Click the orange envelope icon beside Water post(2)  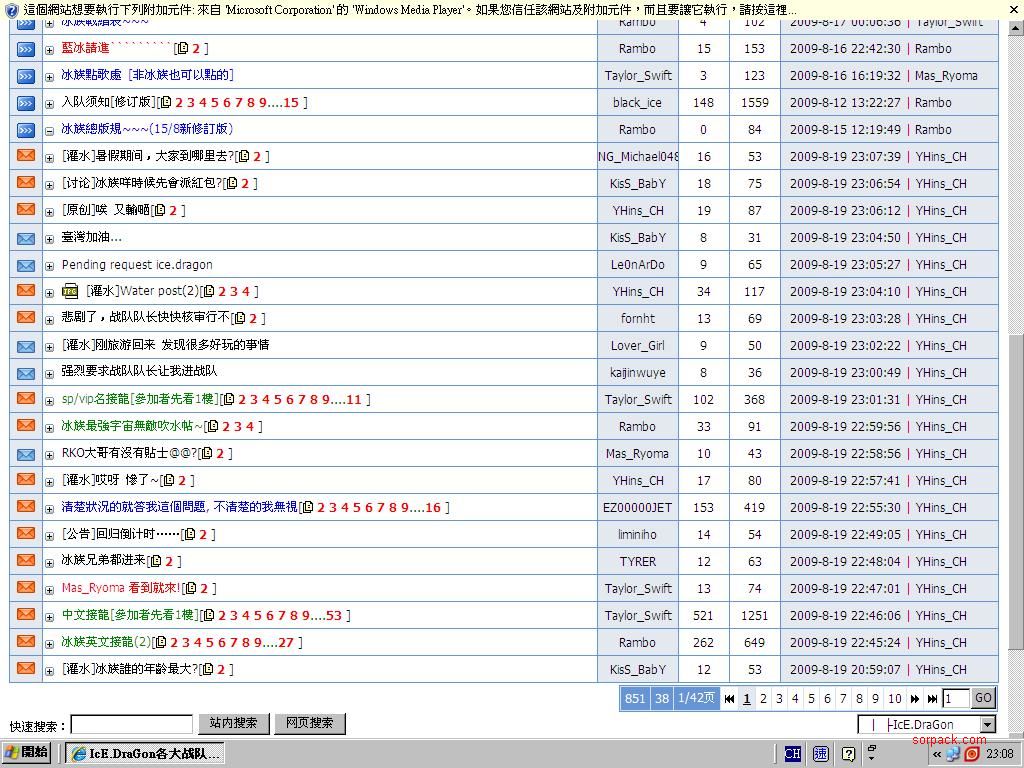(26, 291)
